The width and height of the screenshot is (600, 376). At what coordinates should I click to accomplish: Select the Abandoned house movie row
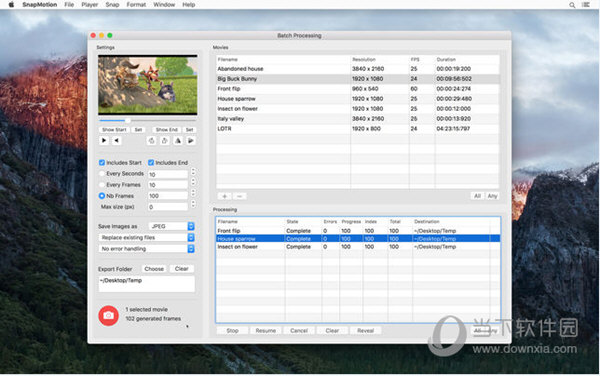pos(358,69)
